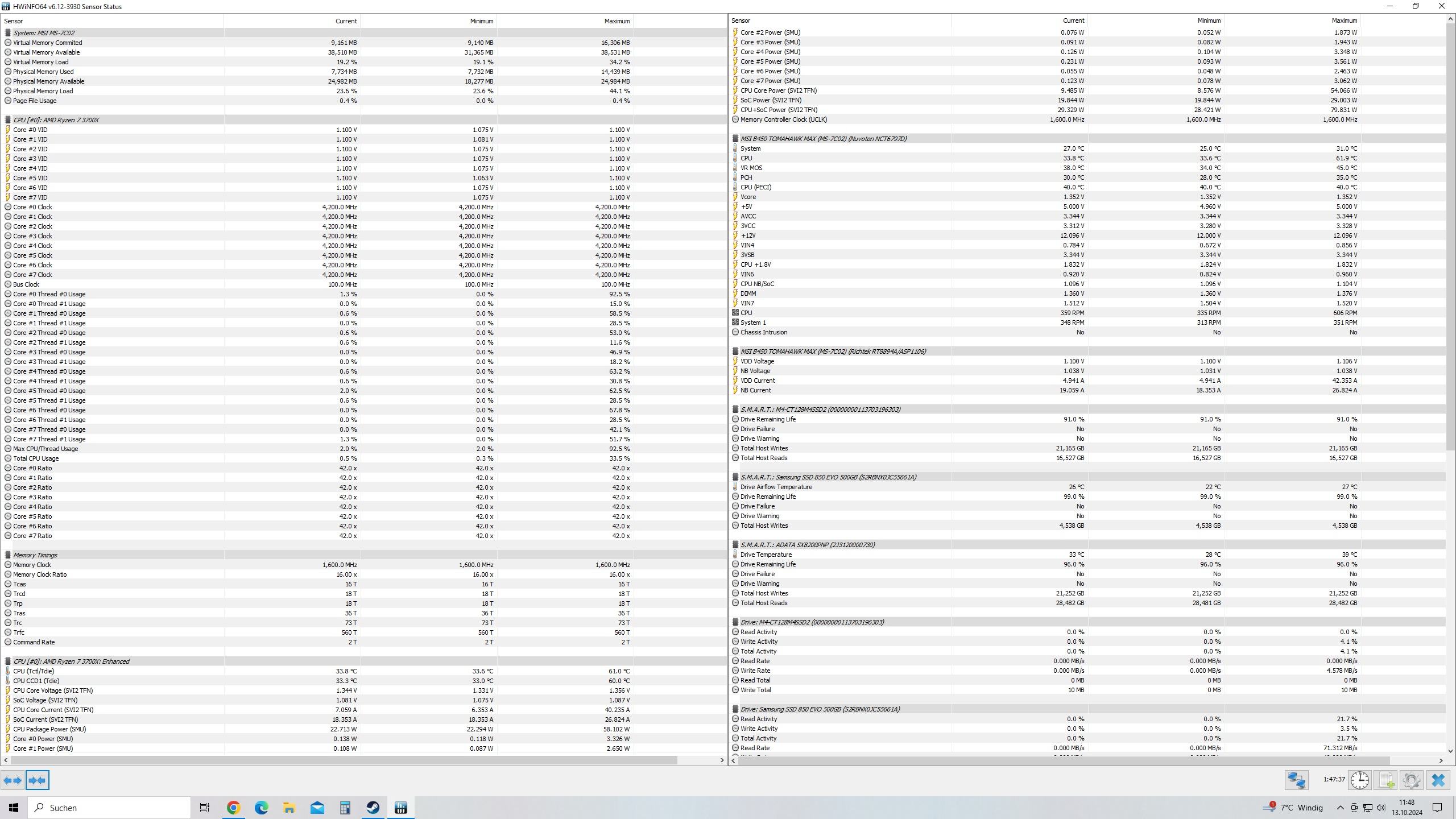
Task: Click the right panel Maximum column header
Action: point(1293,20)
